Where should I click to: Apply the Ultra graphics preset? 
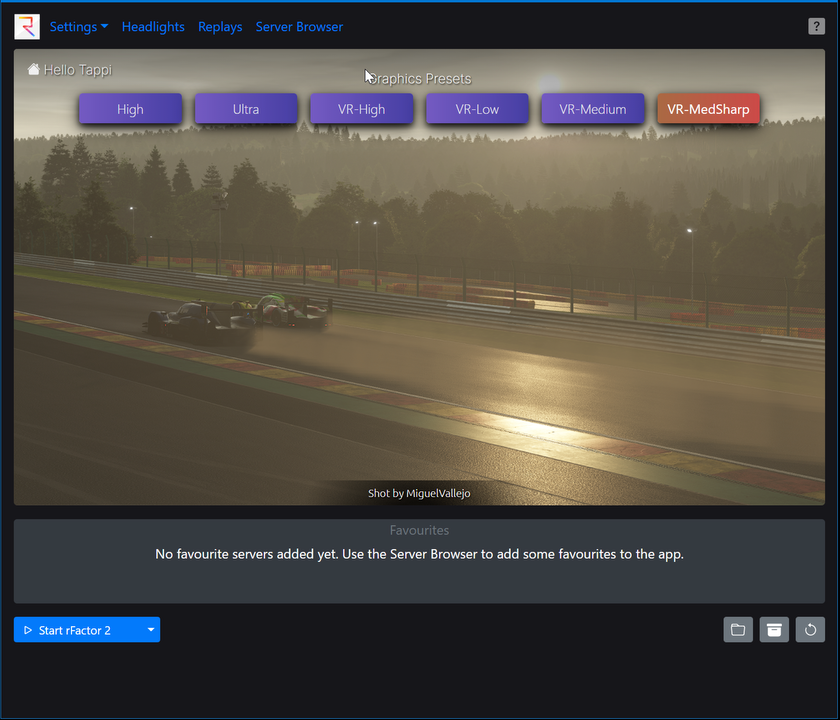246,109
